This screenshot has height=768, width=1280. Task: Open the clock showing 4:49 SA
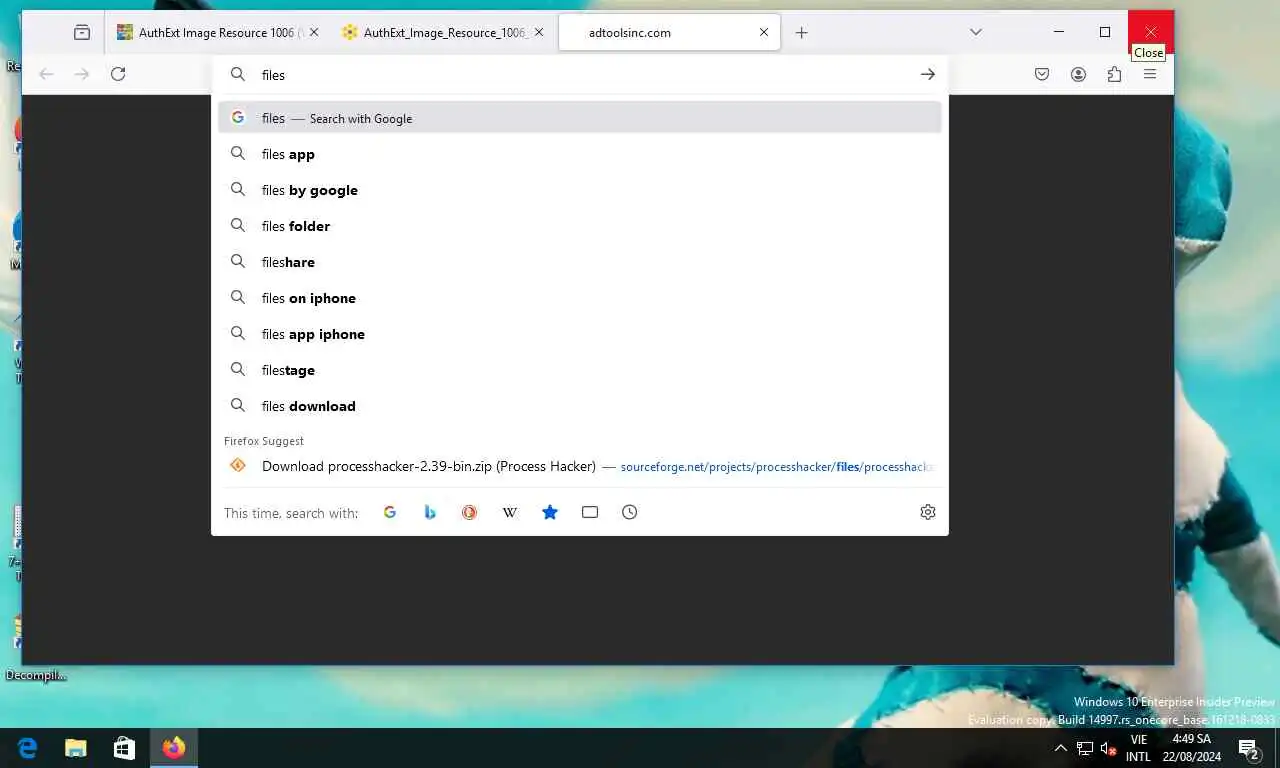pyautogui.click(x=1191, y=748)
